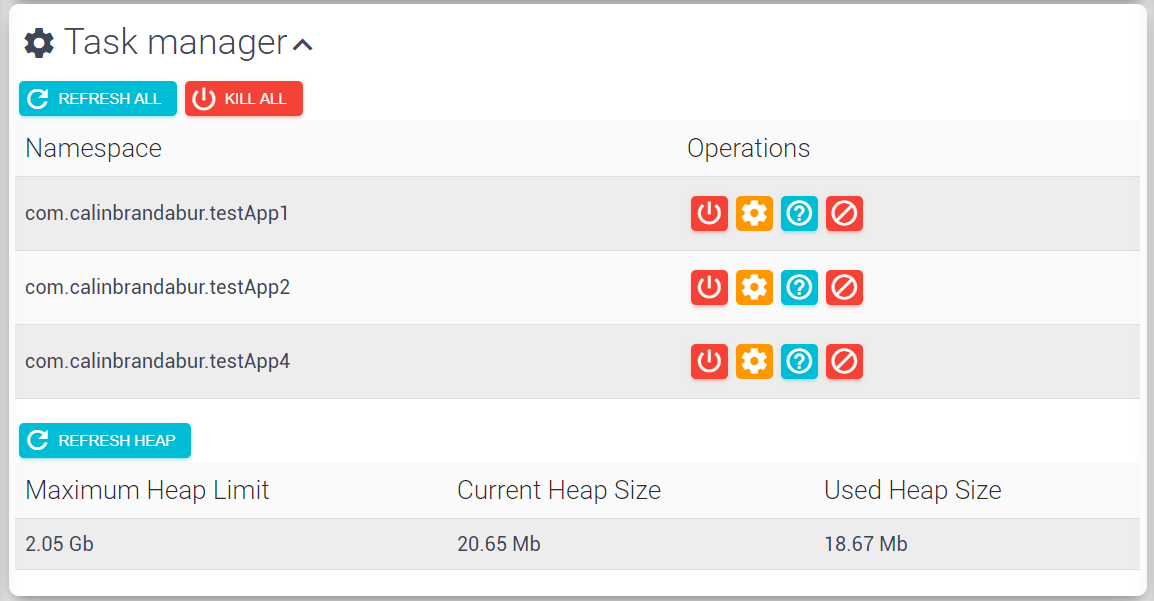Click the question mark icon for testApp2

pos(799,287)
